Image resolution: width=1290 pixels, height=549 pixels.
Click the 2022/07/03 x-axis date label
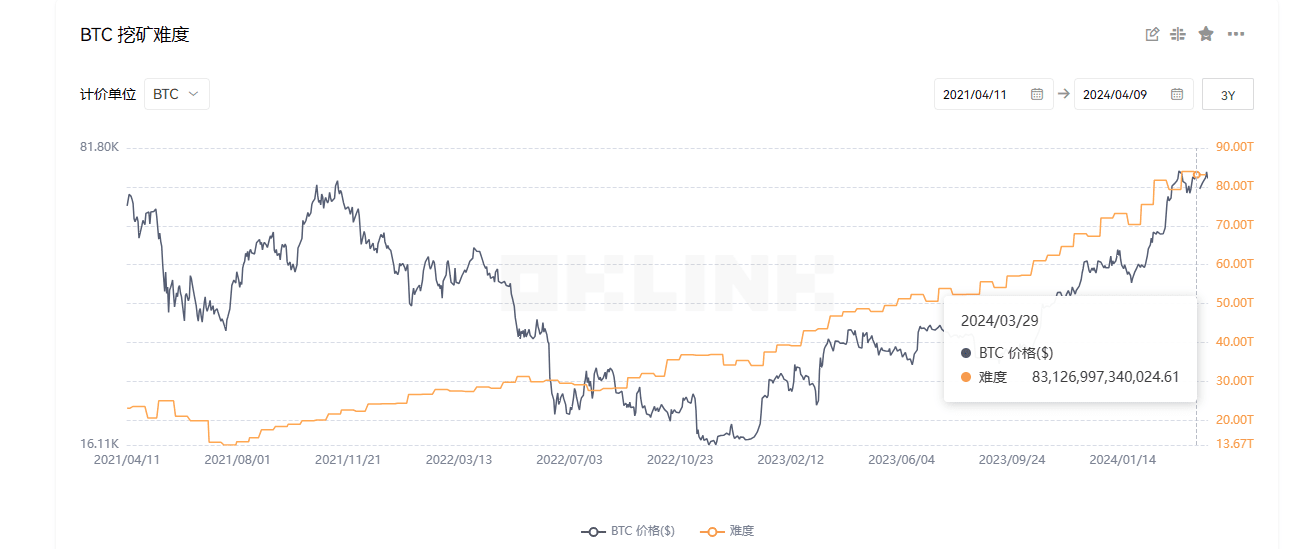(569, 460)
